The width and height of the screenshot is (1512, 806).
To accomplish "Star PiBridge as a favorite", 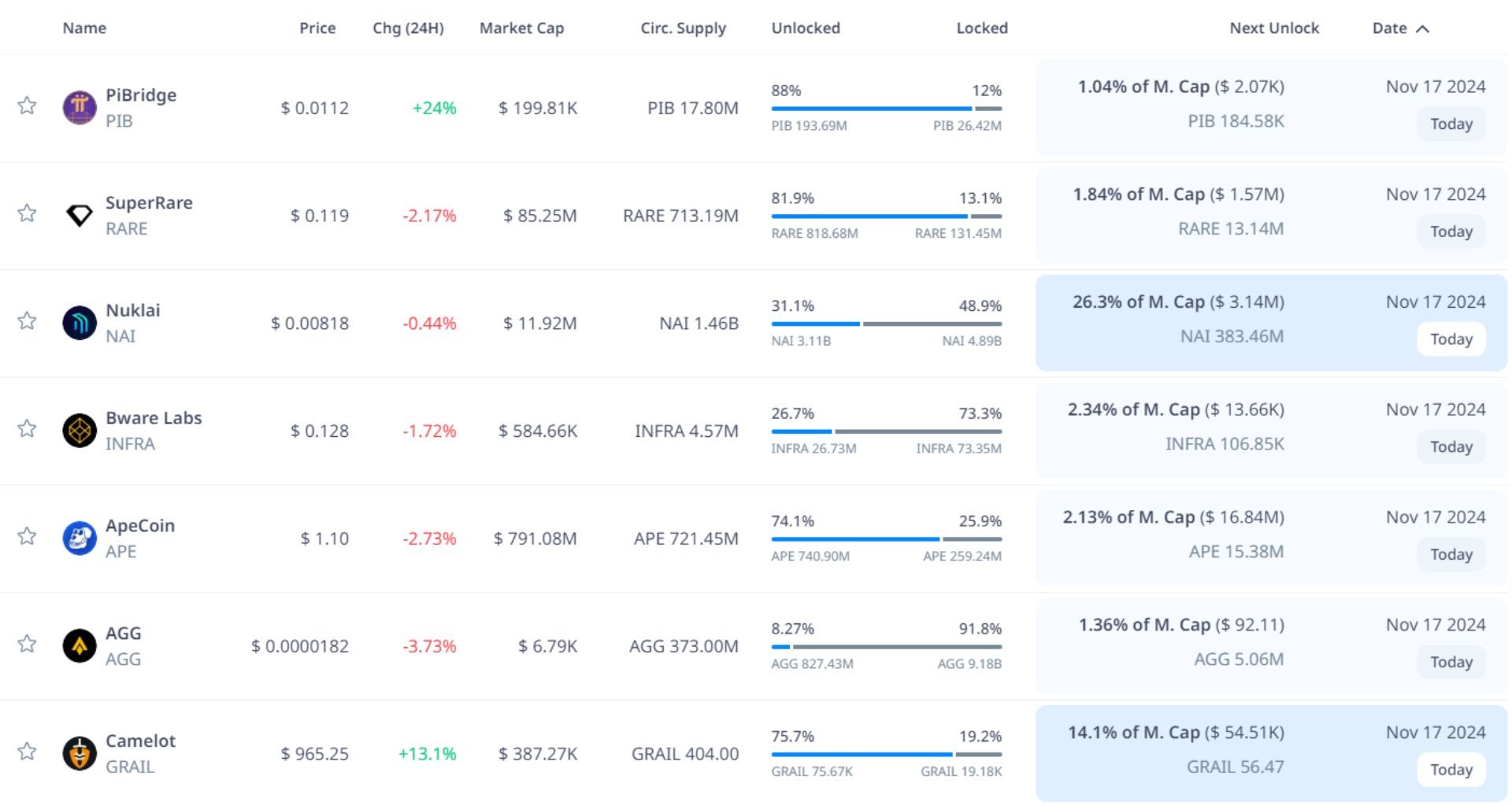I will click(x=27, y=105).
